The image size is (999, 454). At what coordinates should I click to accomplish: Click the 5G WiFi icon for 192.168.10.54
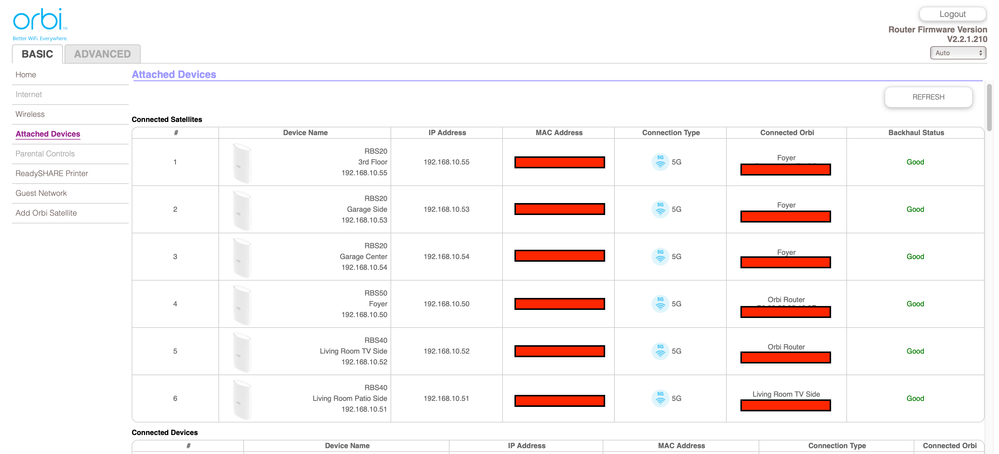[660, 257]
